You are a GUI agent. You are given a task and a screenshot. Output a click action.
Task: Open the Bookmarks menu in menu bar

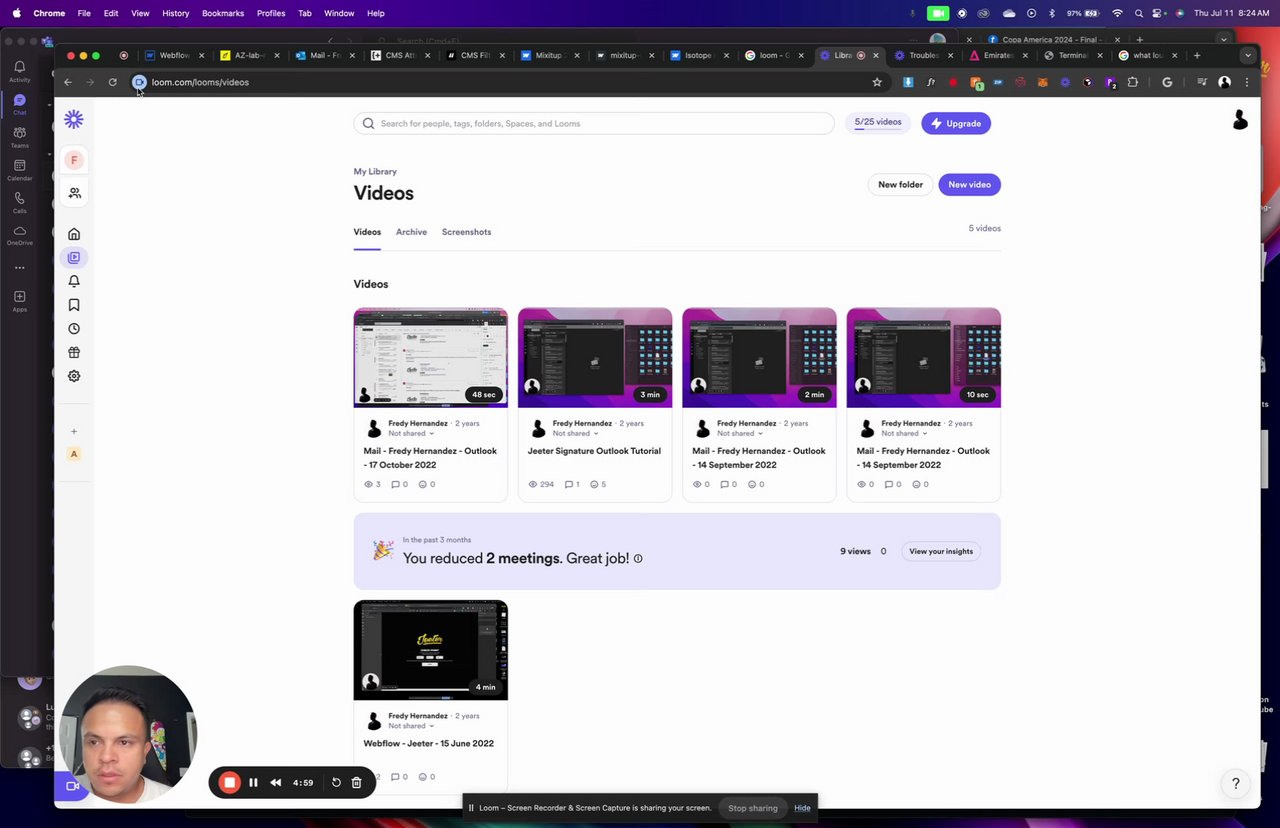click(223, 13)
